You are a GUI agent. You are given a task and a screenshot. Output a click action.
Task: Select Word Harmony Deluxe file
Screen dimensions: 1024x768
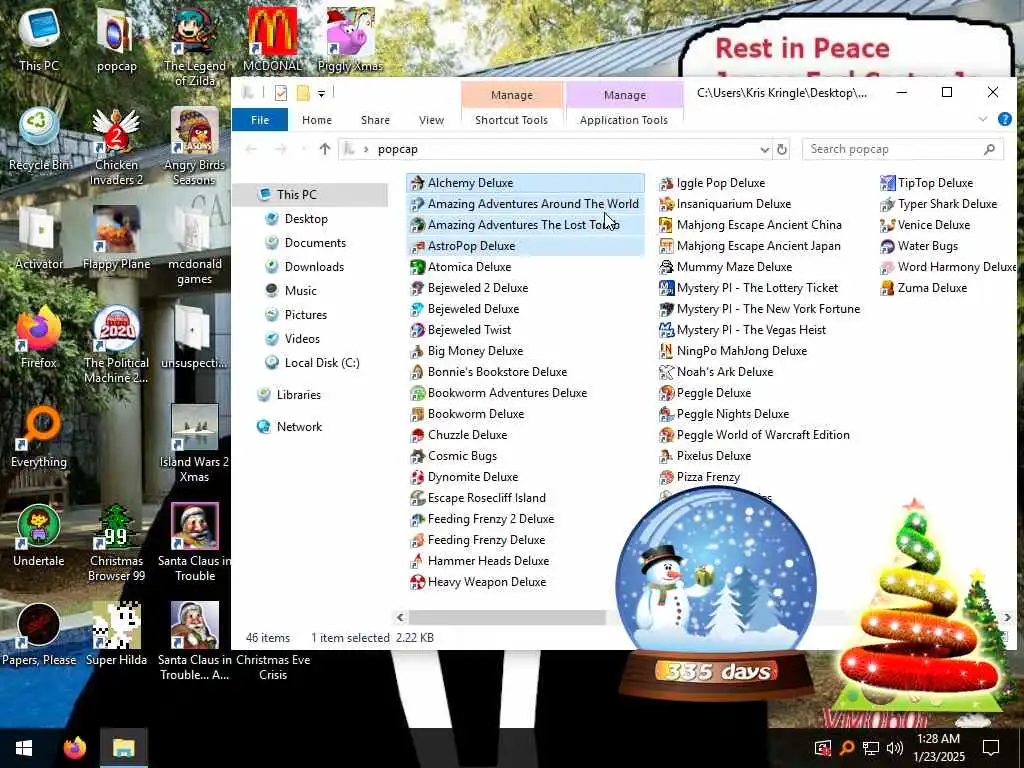tap(948, 267)
